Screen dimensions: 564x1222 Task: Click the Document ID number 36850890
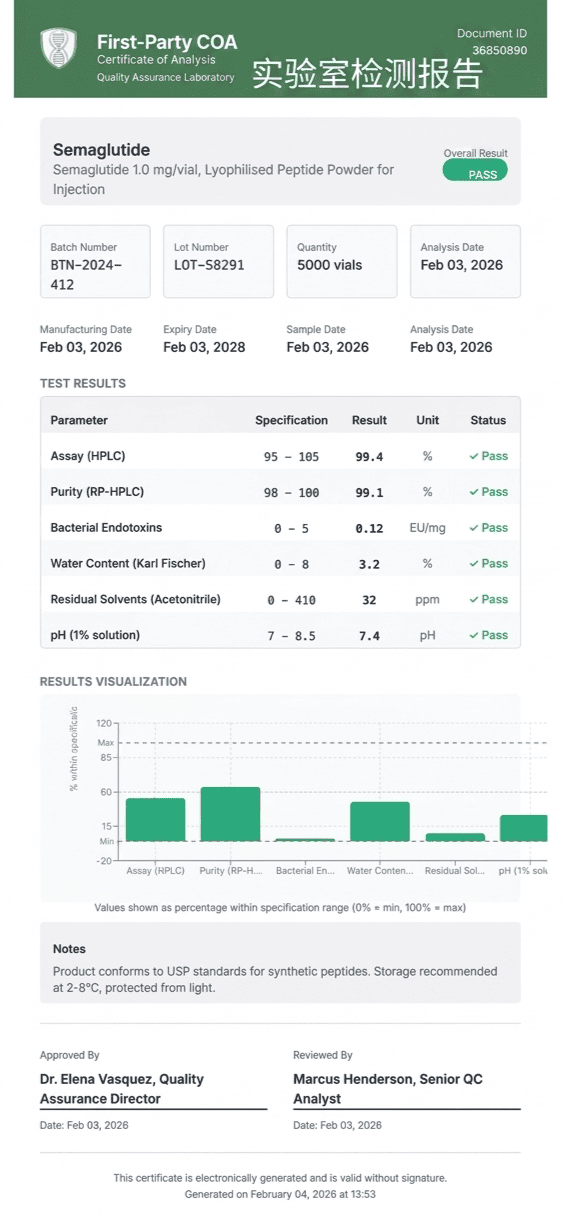point(499,50)
